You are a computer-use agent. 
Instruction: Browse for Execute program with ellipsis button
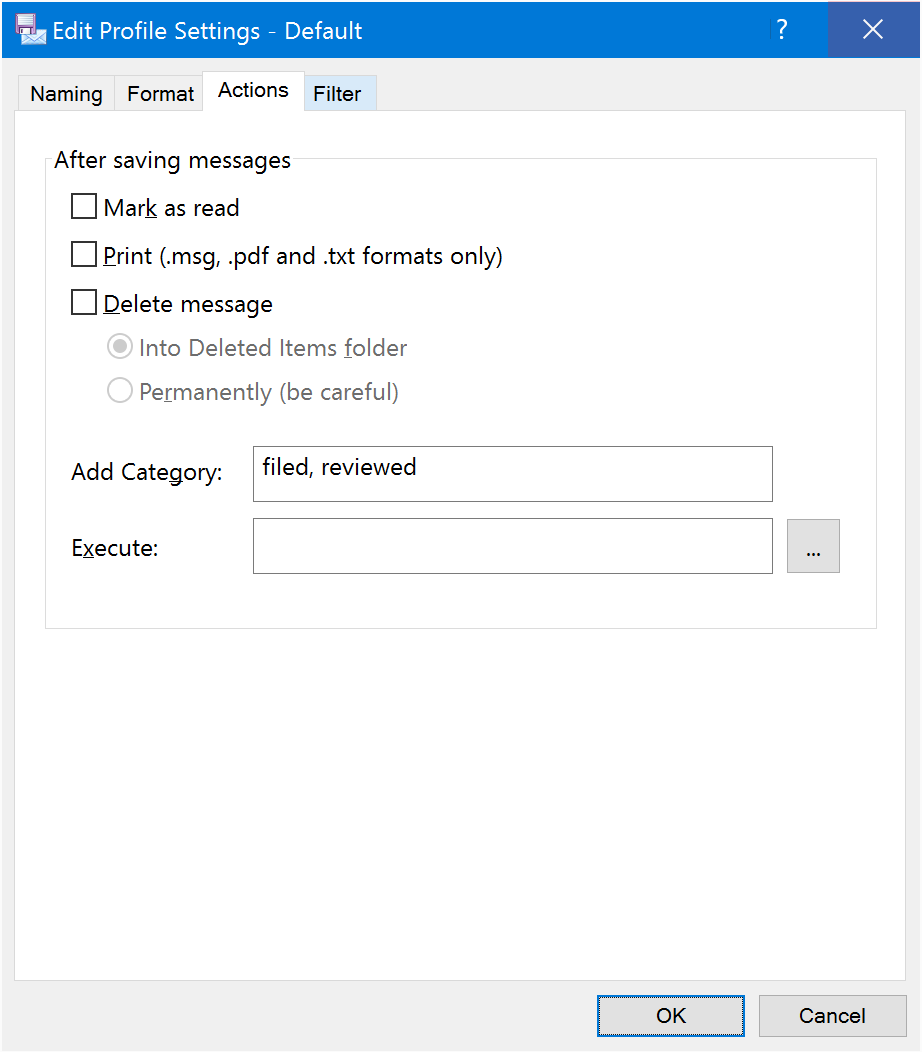click(813, 546)
